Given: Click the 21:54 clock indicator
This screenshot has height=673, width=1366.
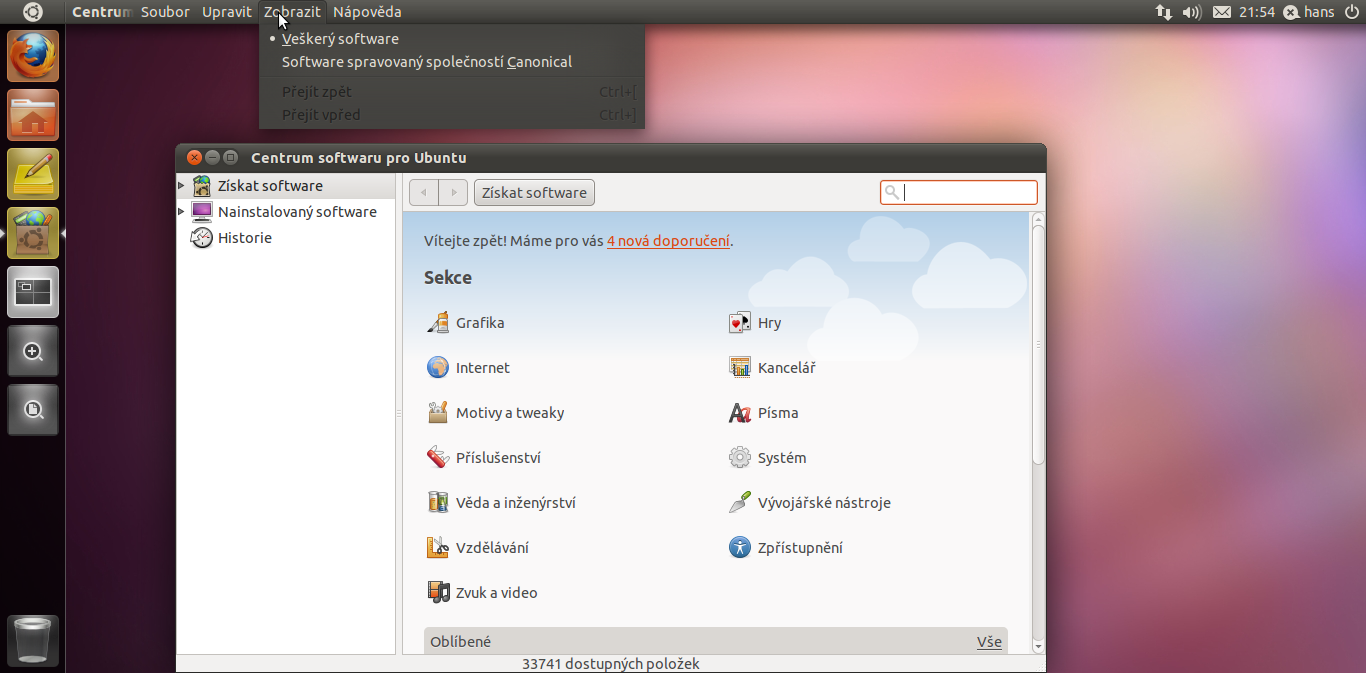Looking at the screenshot, I should [x=1257, y=12].
